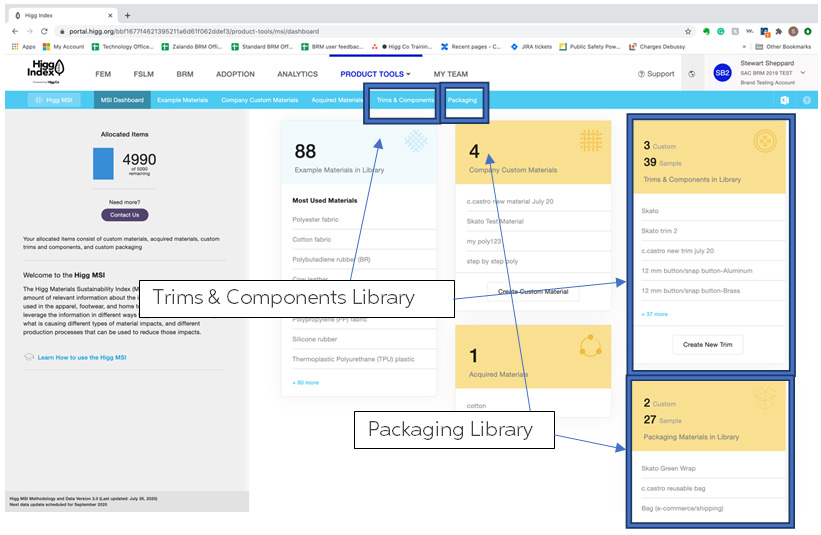Click the Contact Us button

click(x=125, y=215)
